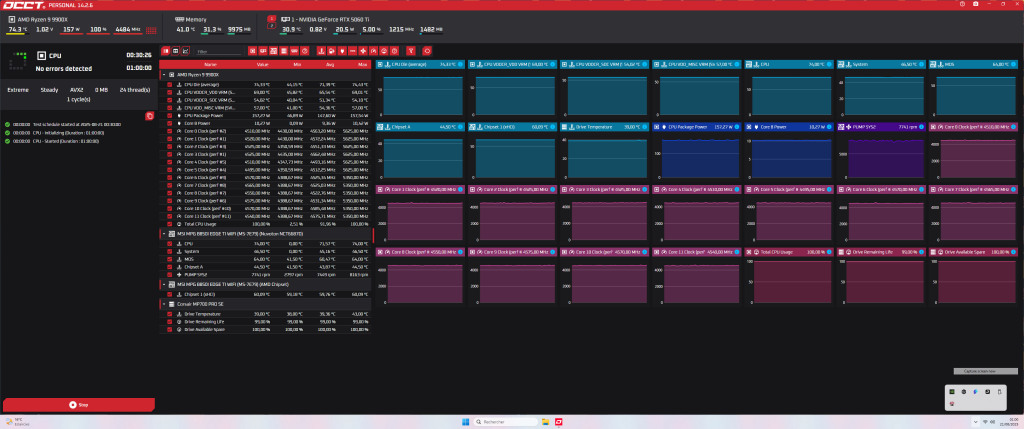Click the red copy log icon in left panel

[150, 116]
